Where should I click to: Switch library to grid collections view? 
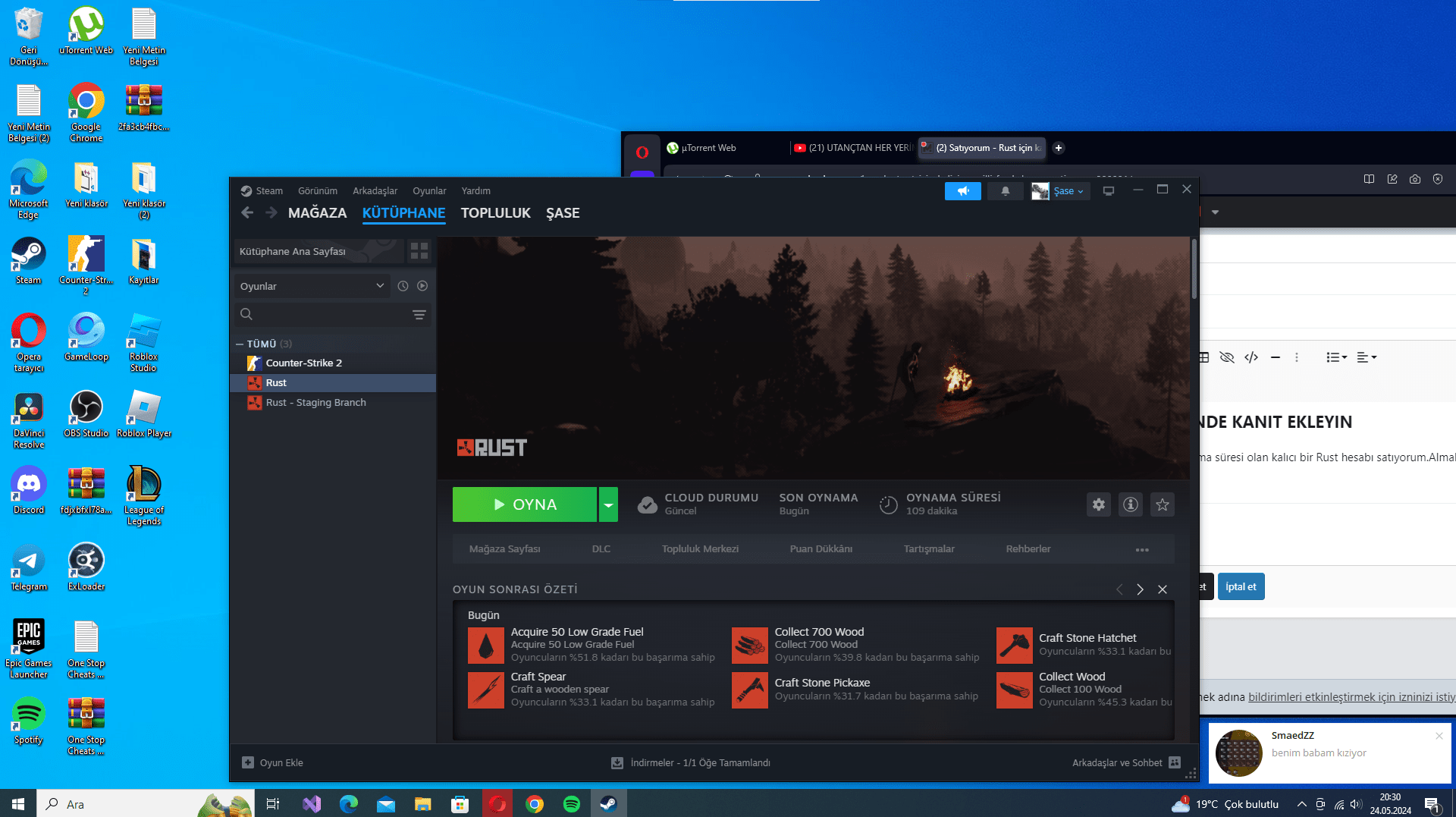pos(419,251)
